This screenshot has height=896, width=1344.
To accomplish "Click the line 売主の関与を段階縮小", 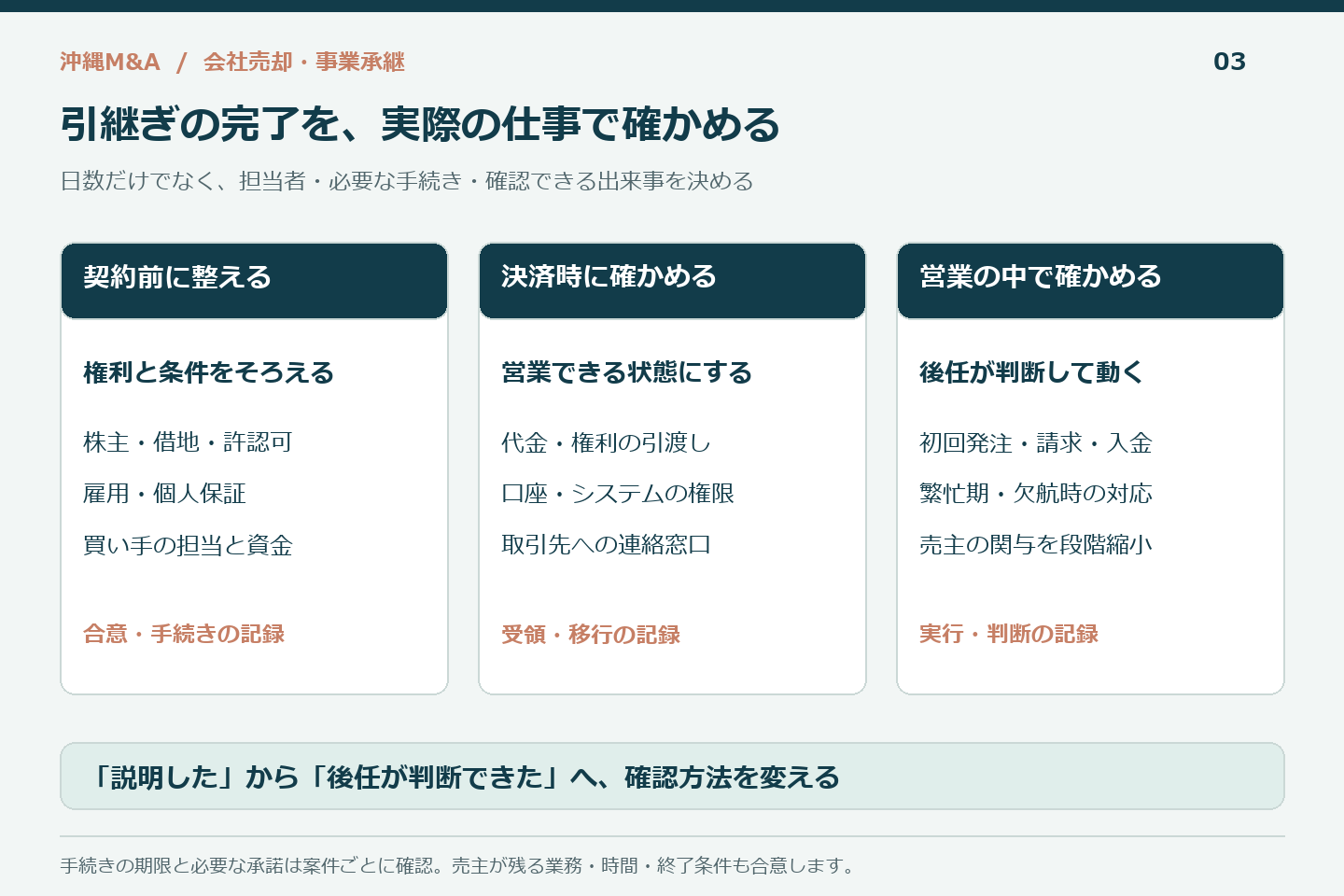I will 1036,545.
